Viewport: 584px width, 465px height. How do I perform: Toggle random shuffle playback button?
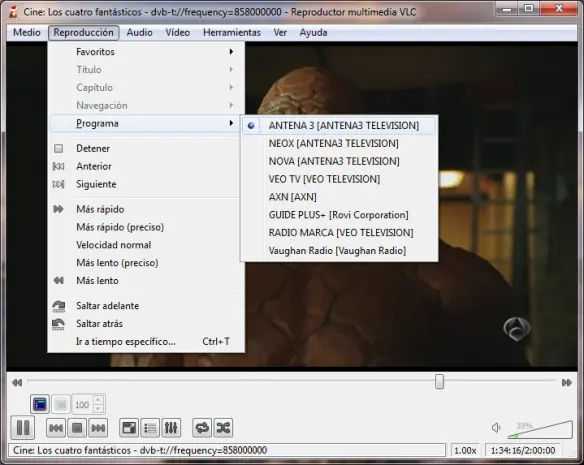(x=223, y=428)
